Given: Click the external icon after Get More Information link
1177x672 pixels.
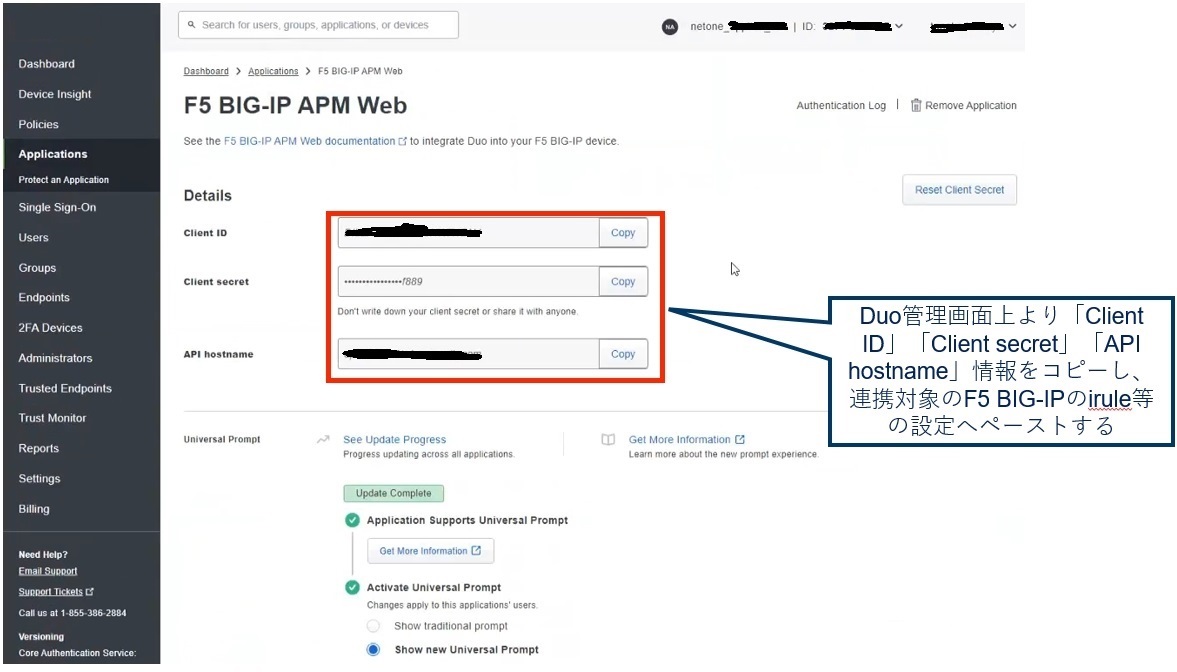Looking at the screenshot, I should pos(740,439).
